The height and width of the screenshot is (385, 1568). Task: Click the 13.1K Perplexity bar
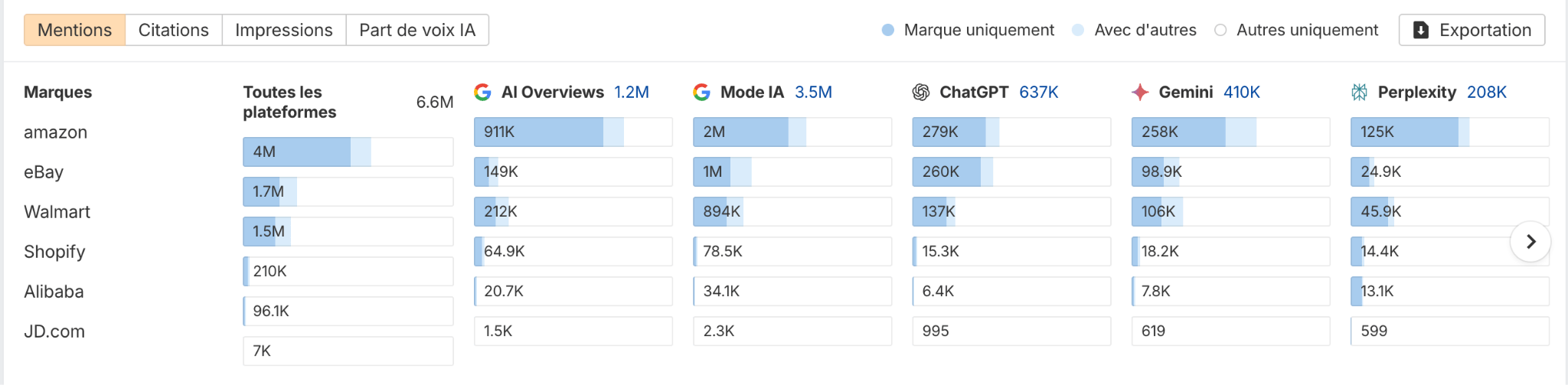(1450, 291)
